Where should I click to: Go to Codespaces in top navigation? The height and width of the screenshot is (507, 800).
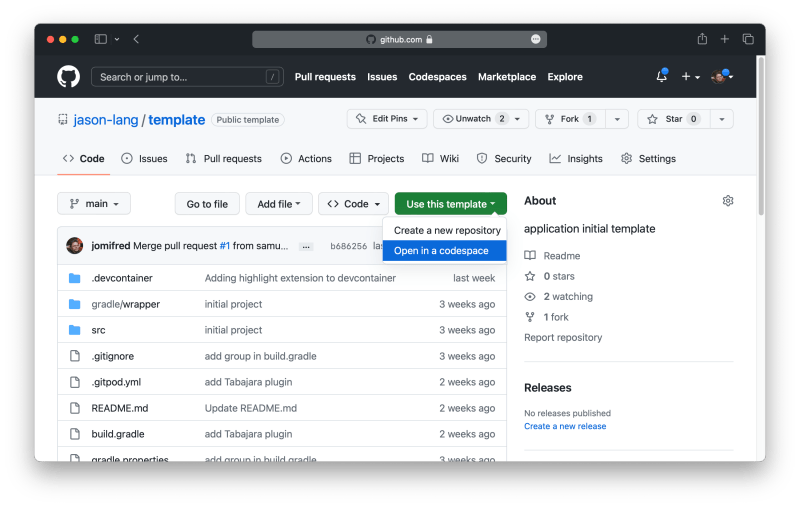437,77
